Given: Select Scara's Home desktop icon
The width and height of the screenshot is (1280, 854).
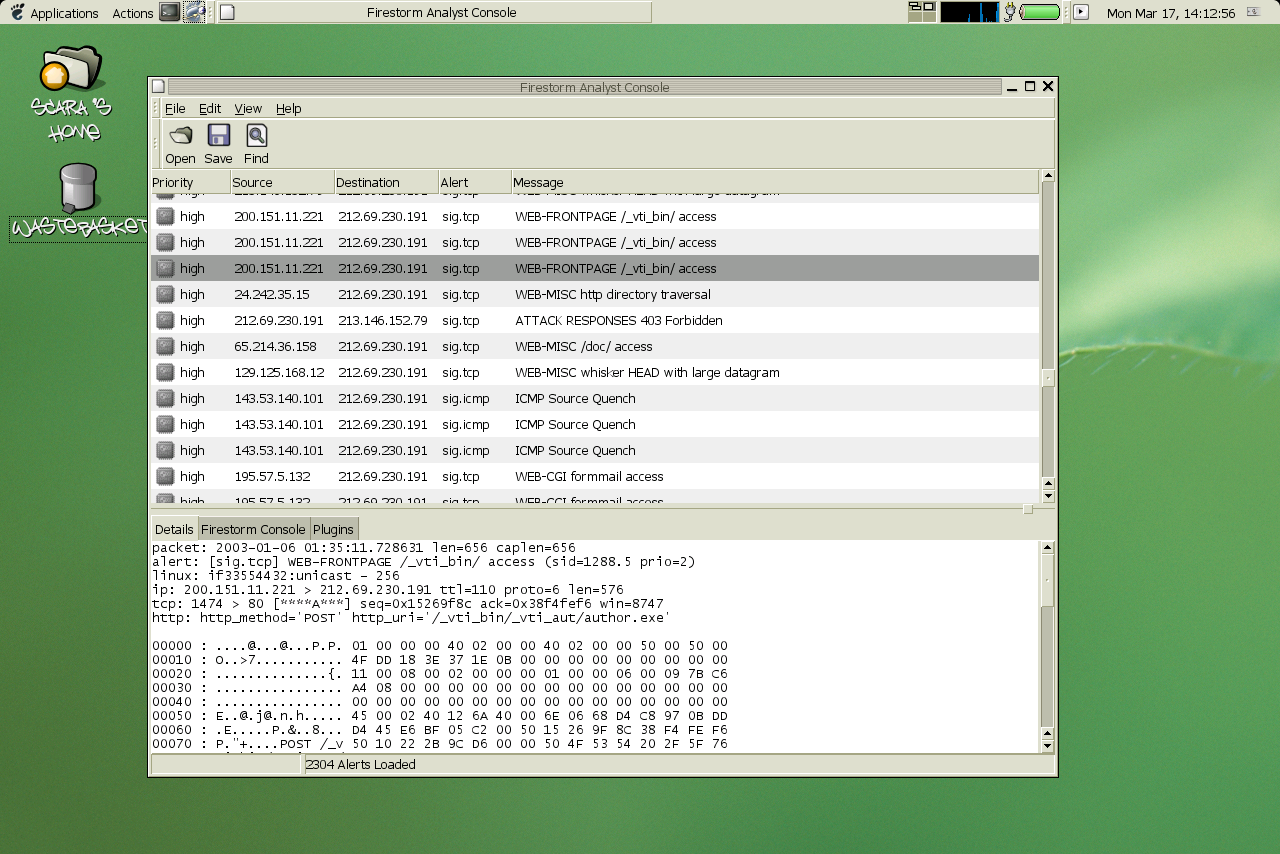Looking at the screenshot, I should click(x=71, y=93).
